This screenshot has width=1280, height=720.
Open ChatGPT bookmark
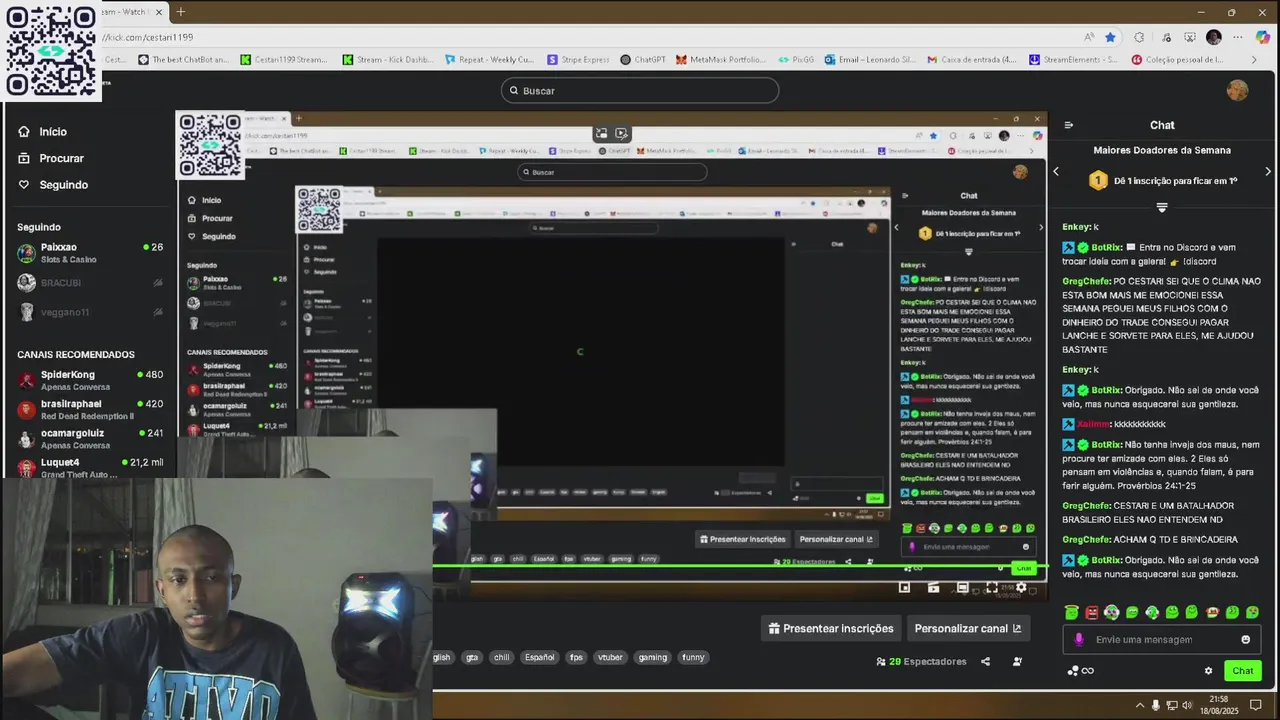[642, 60]
